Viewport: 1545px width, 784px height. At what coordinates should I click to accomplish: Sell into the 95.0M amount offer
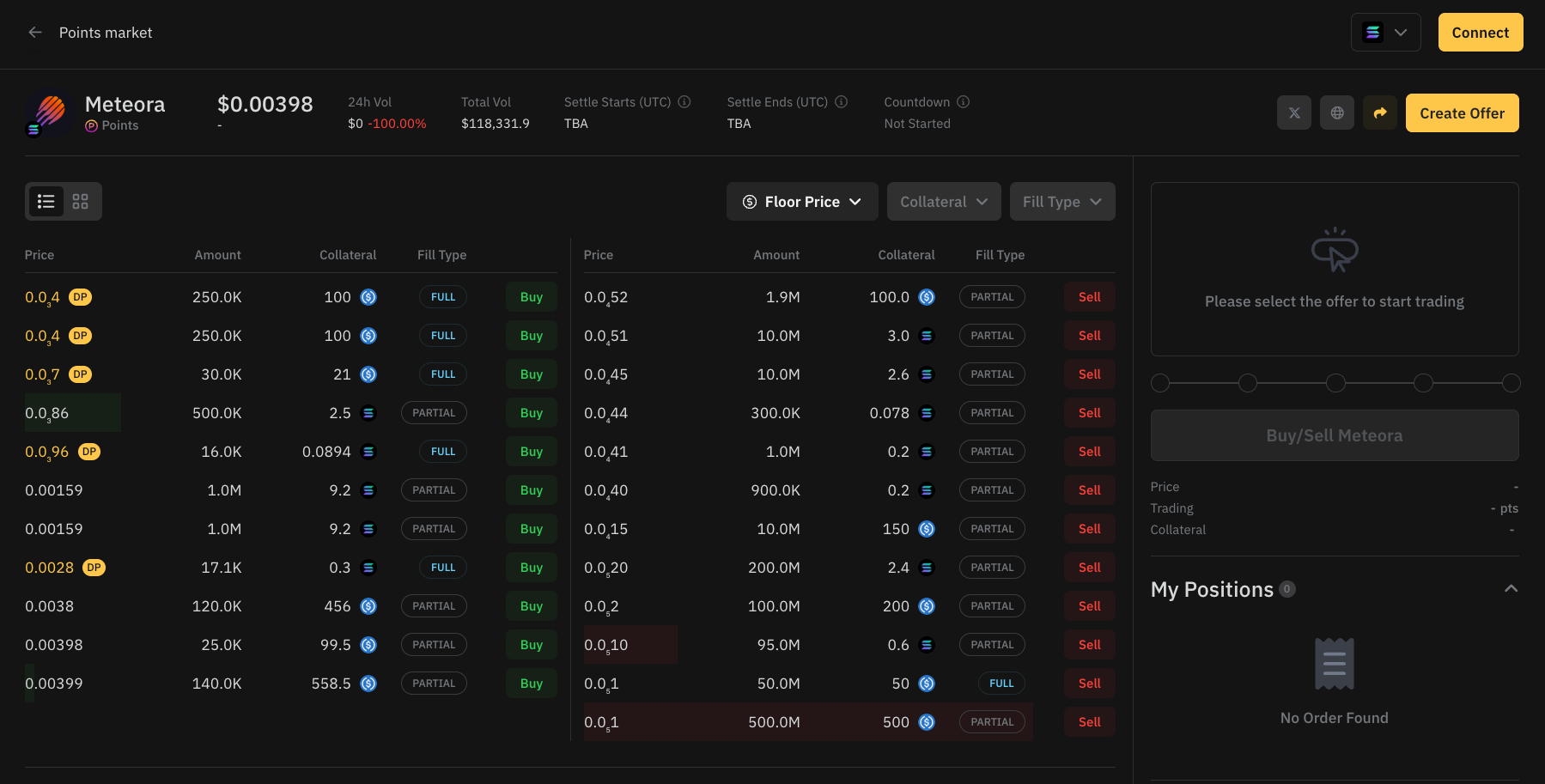pyautogui.click(x=1089, y=645)
